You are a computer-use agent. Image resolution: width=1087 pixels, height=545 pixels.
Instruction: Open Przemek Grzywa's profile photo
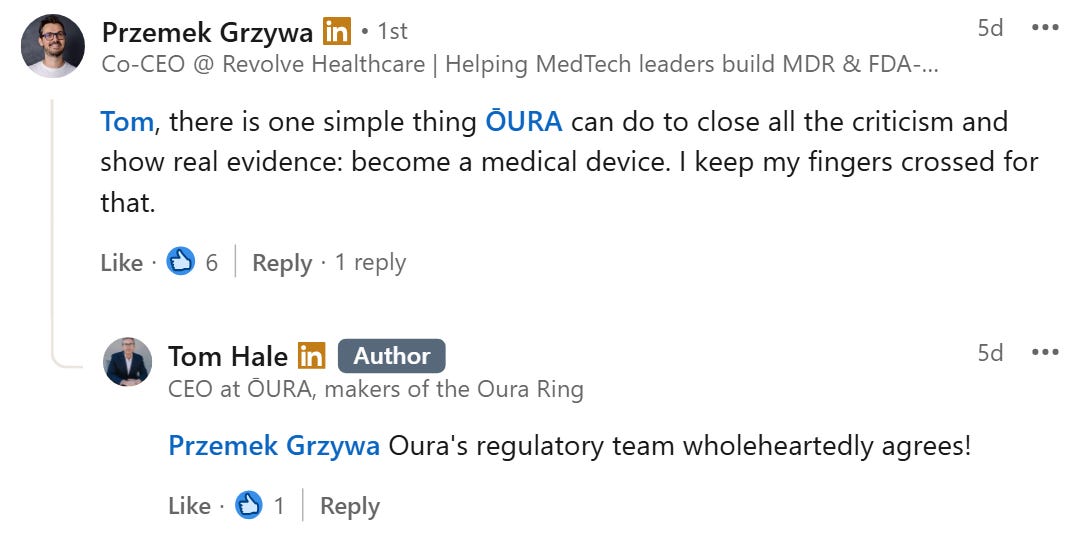click(53, 46)
